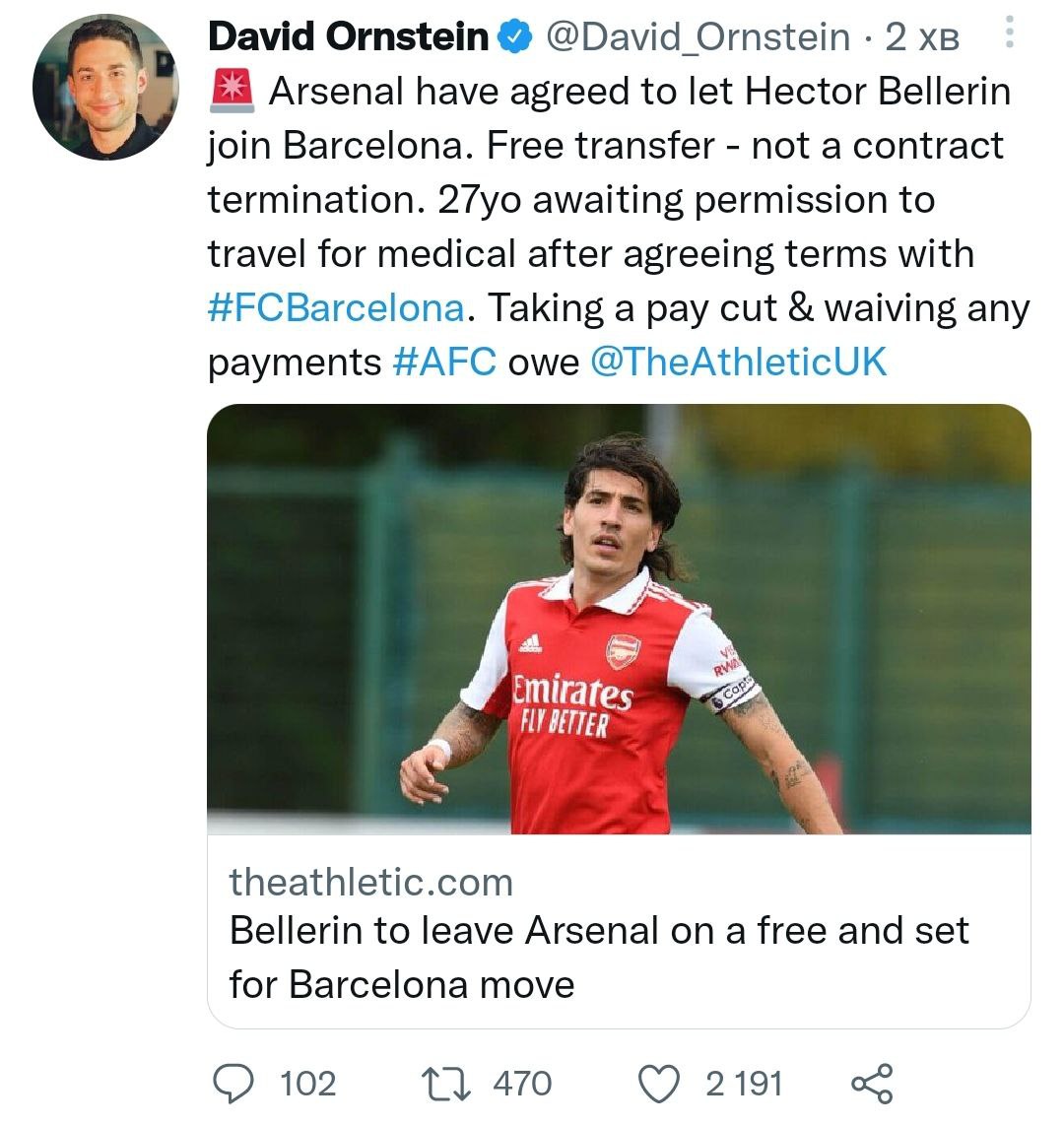Visit the @TheAthleticUK mention
1064x1125 pixels.
tap(738, 363)
